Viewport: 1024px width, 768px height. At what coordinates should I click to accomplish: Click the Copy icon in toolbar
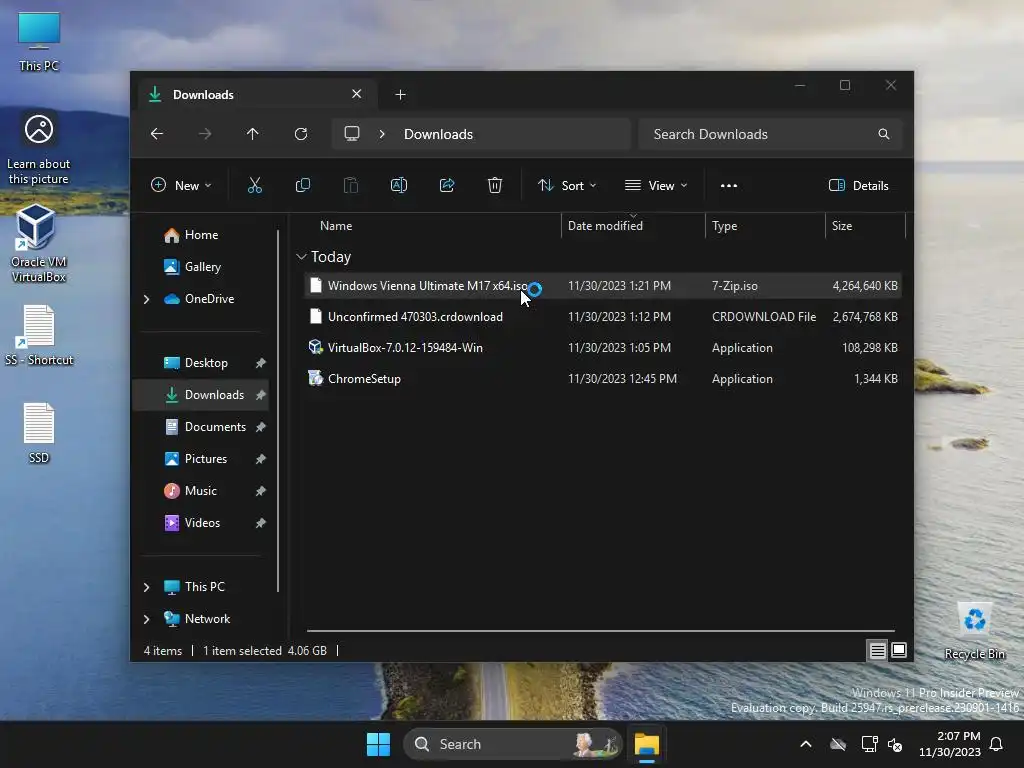pos(303,185)
